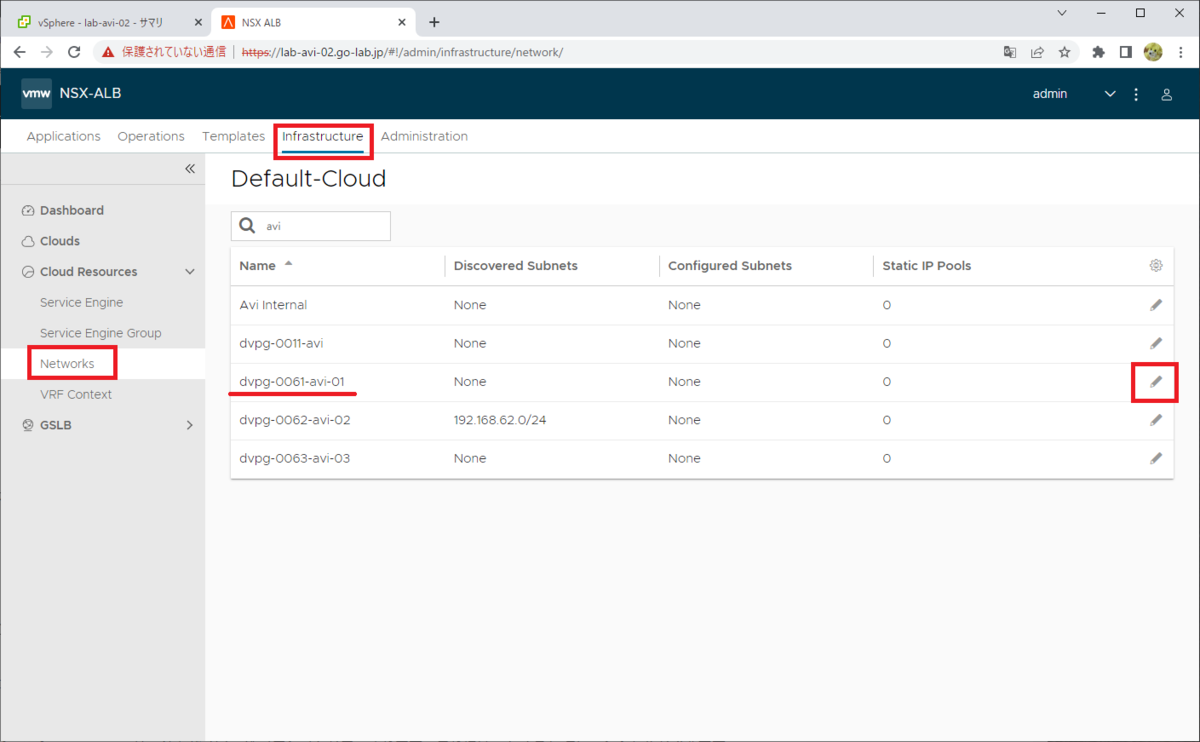Image resolution: width=1200 pixels, height=742 pixels.
Task: Toggle browser side panel icon
Action: pyautogui.click(x=1125, y=52)
